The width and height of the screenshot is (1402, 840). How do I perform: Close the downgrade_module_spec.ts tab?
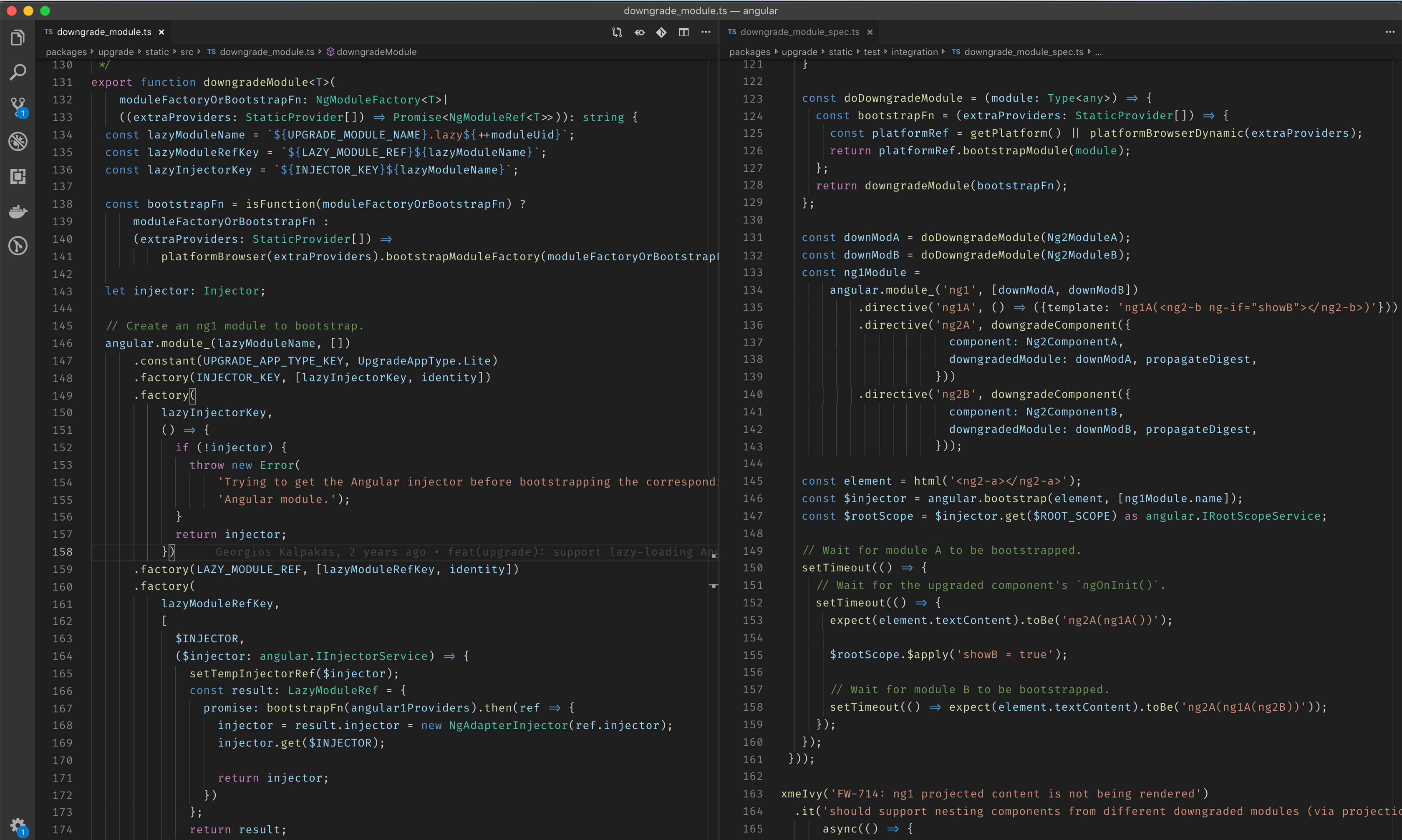pos(870,32)
